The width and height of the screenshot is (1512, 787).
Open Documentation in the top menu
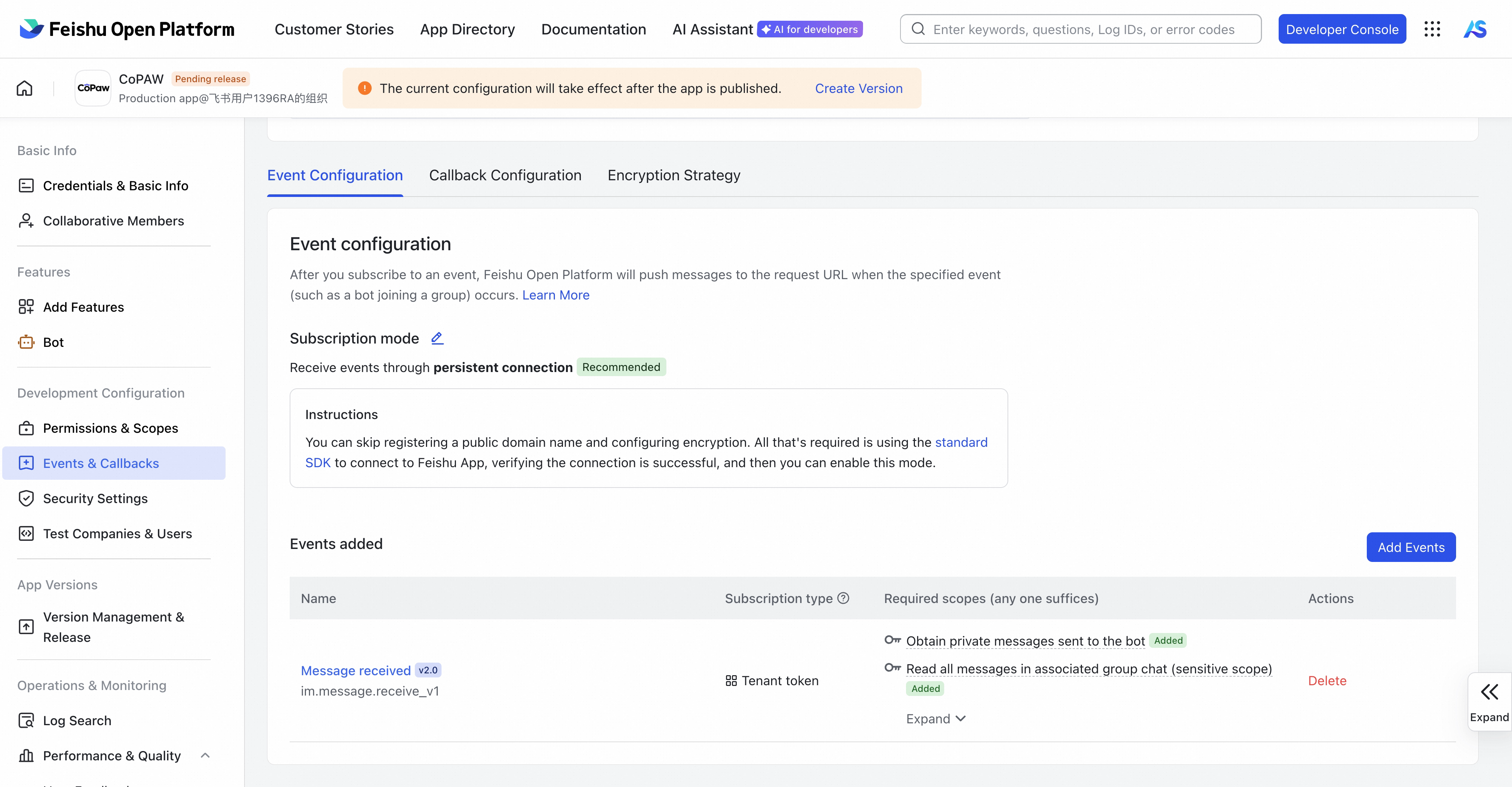pyautogui.click(x=593, y=29)
